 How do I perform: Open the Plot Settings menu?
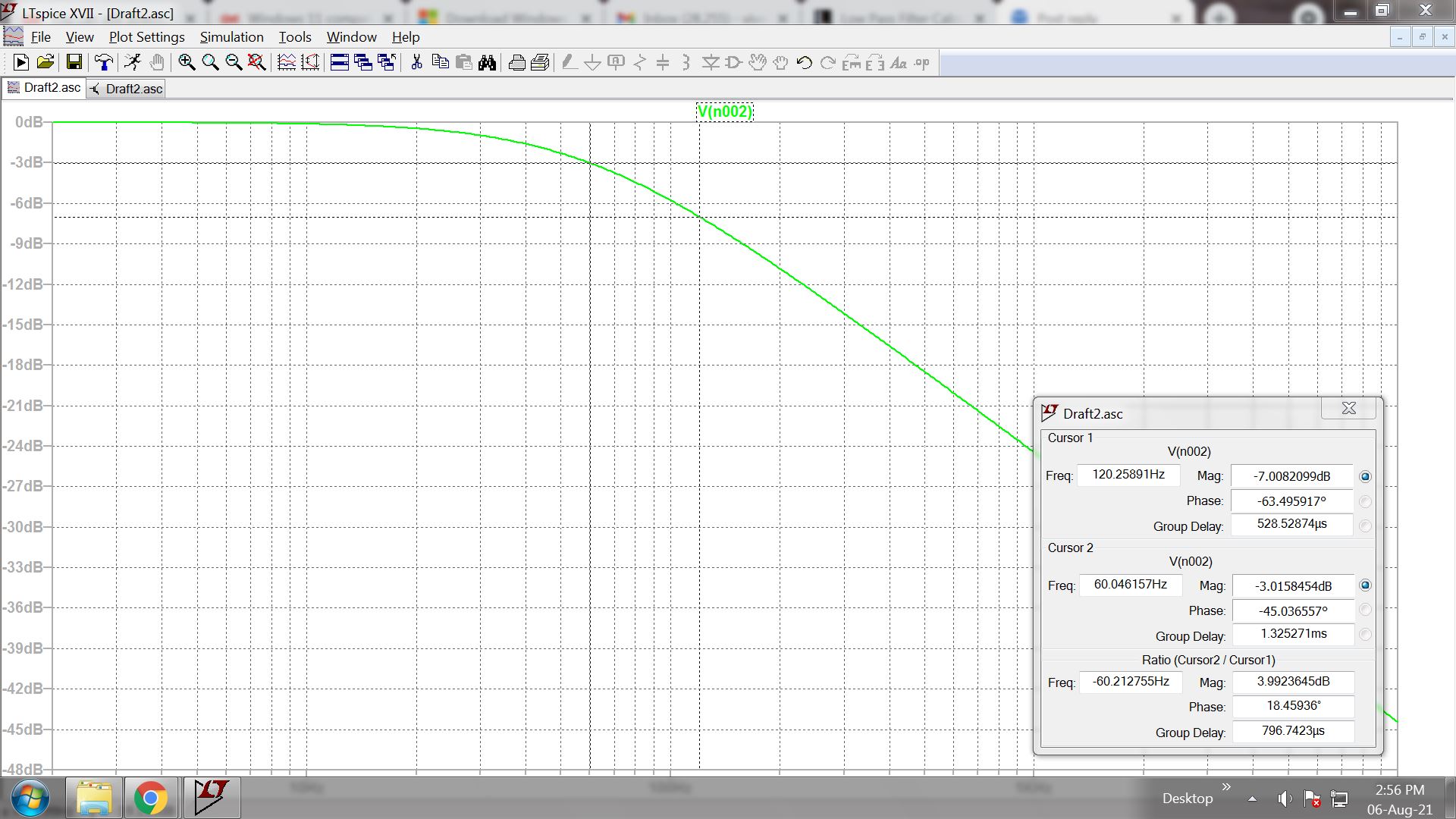146,37
